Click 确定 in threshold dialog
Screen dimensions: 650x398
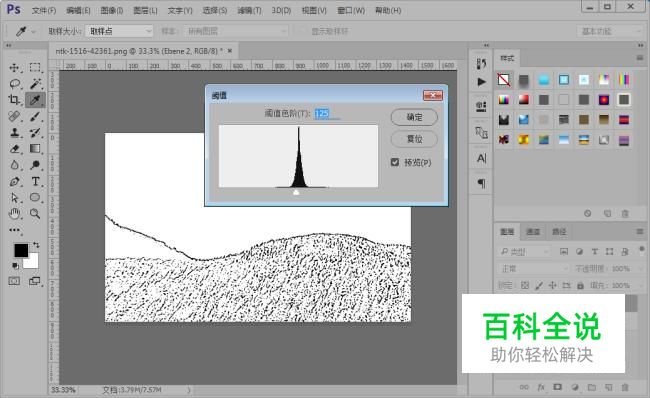(414, 117)
